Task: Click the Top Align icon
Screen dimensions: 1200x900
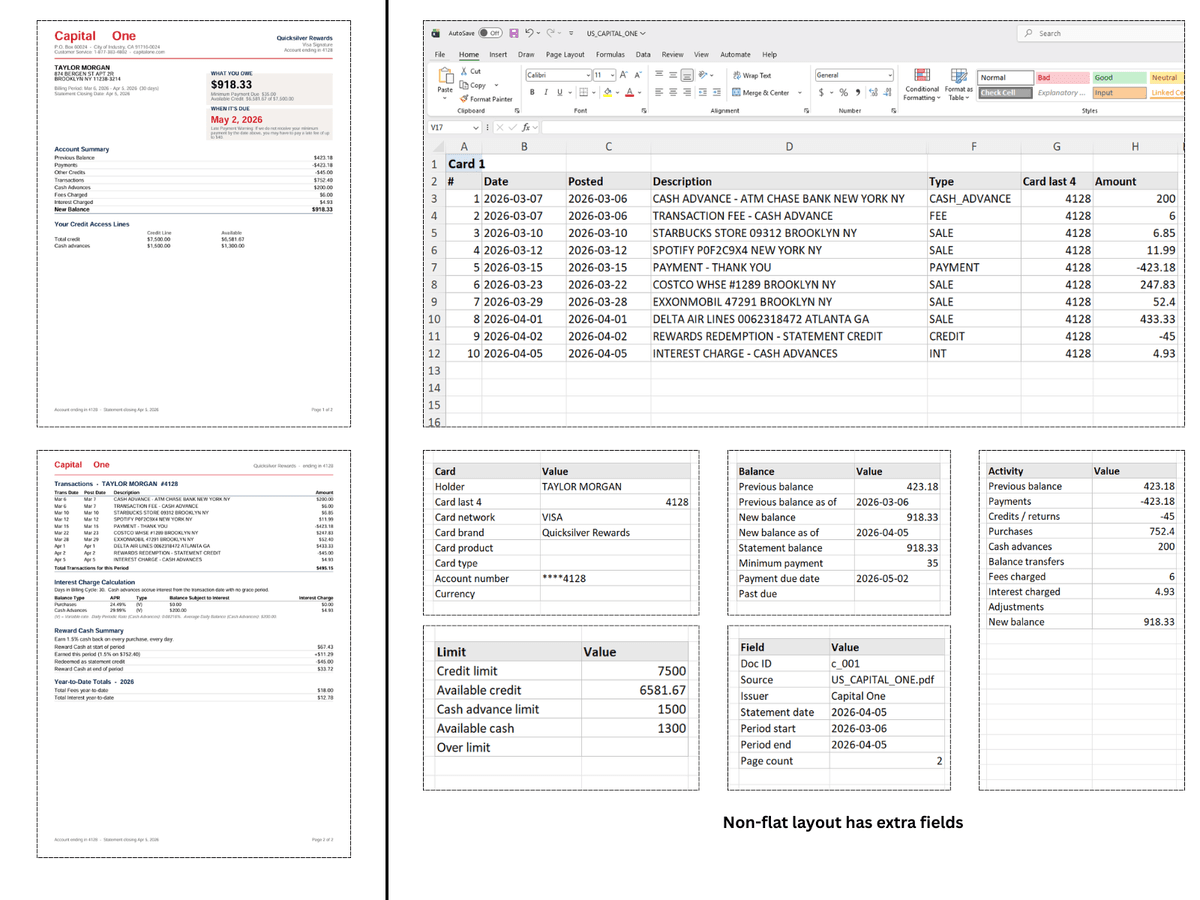Action: point(659,74)
